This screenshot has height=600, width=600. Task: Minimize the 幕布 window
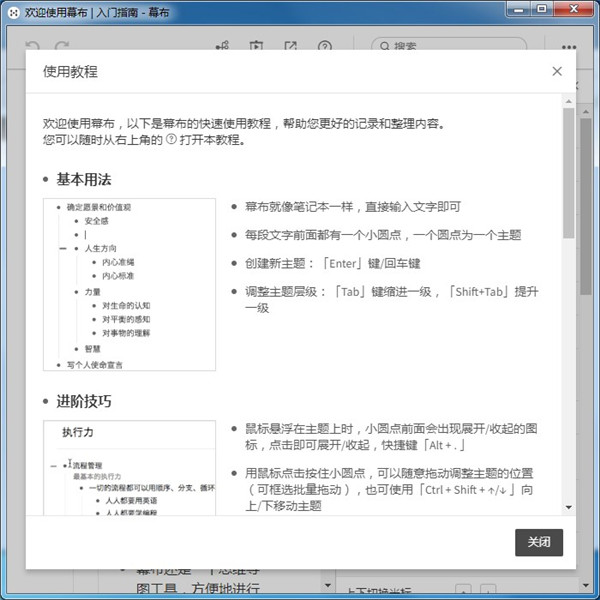pos(518,9)
